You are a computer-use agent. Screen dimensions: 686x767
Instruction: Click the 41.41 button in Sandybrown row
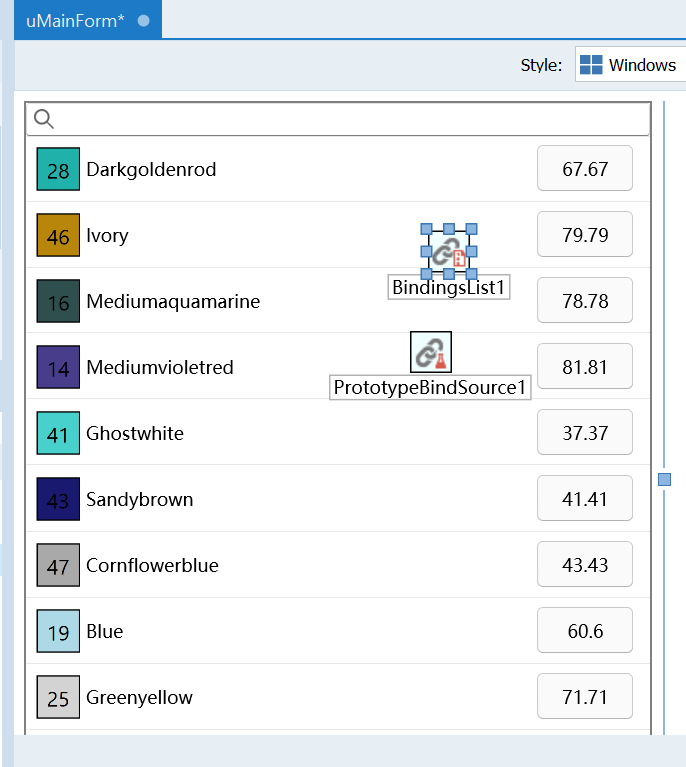click(585, 498)
